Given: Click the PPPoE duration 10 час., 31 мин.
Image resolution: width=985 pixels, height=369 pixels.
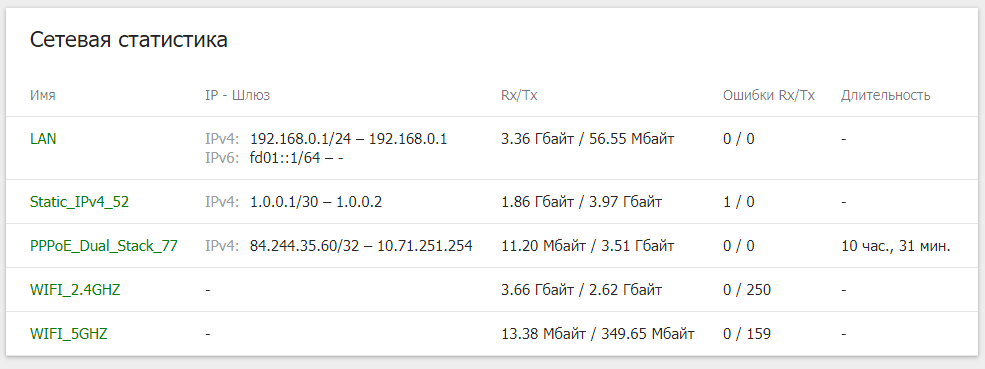Looking at the screenshot, I should pos(896,246).
